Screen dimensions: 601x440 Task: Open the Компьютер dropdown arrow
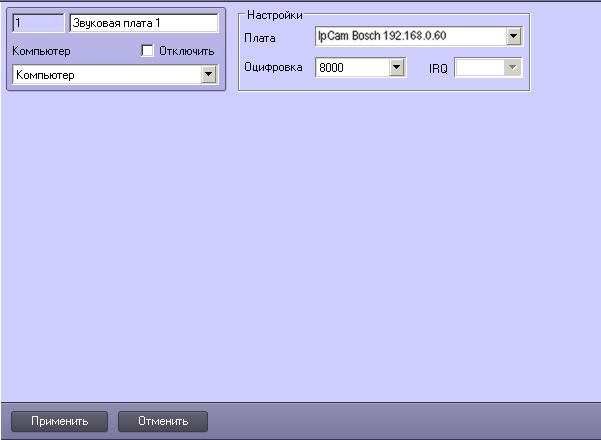[209, 75]
